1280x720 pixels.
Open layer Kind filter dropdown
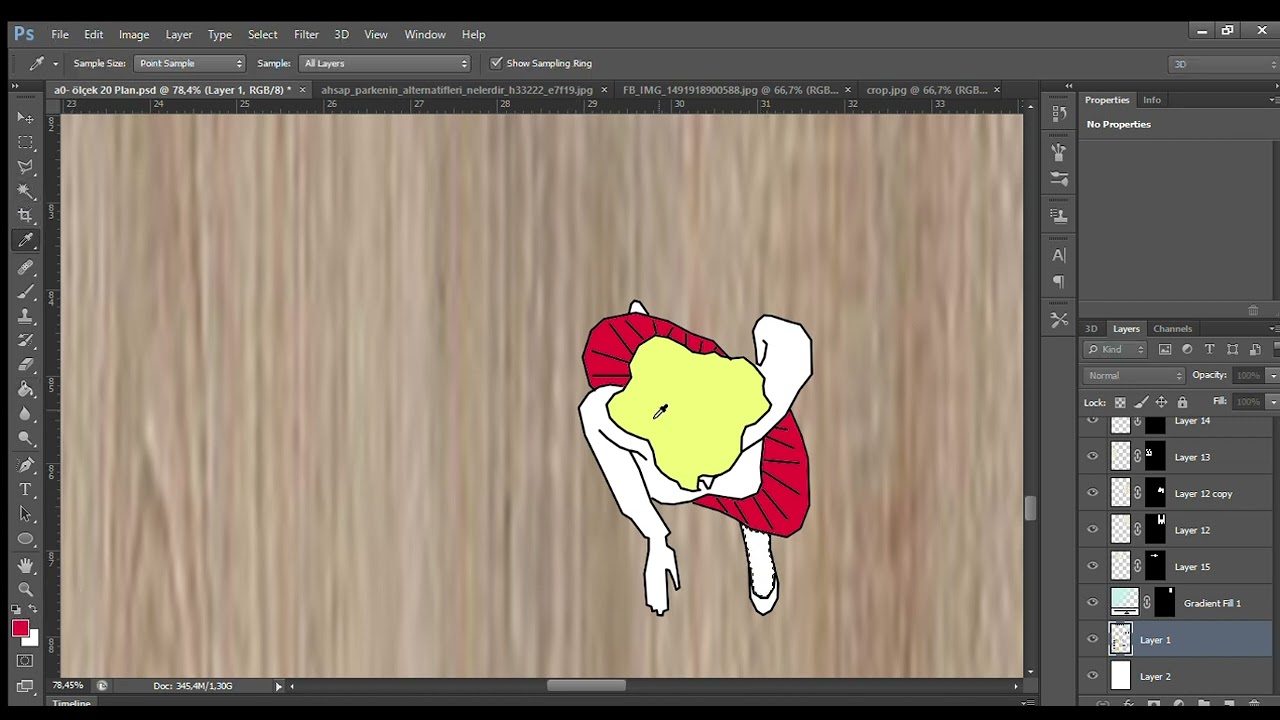1116,349
